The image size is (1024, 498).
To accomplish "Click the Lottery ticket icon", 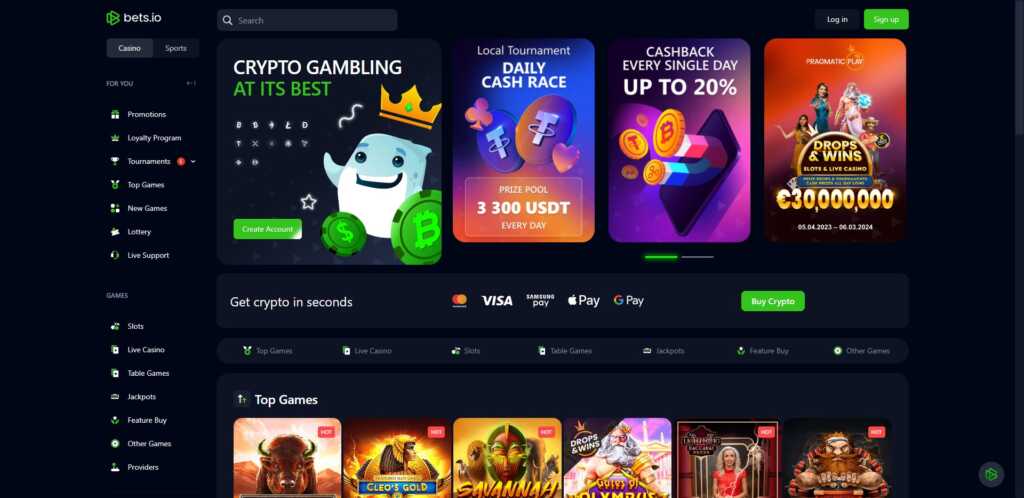I will click(115, 232).
